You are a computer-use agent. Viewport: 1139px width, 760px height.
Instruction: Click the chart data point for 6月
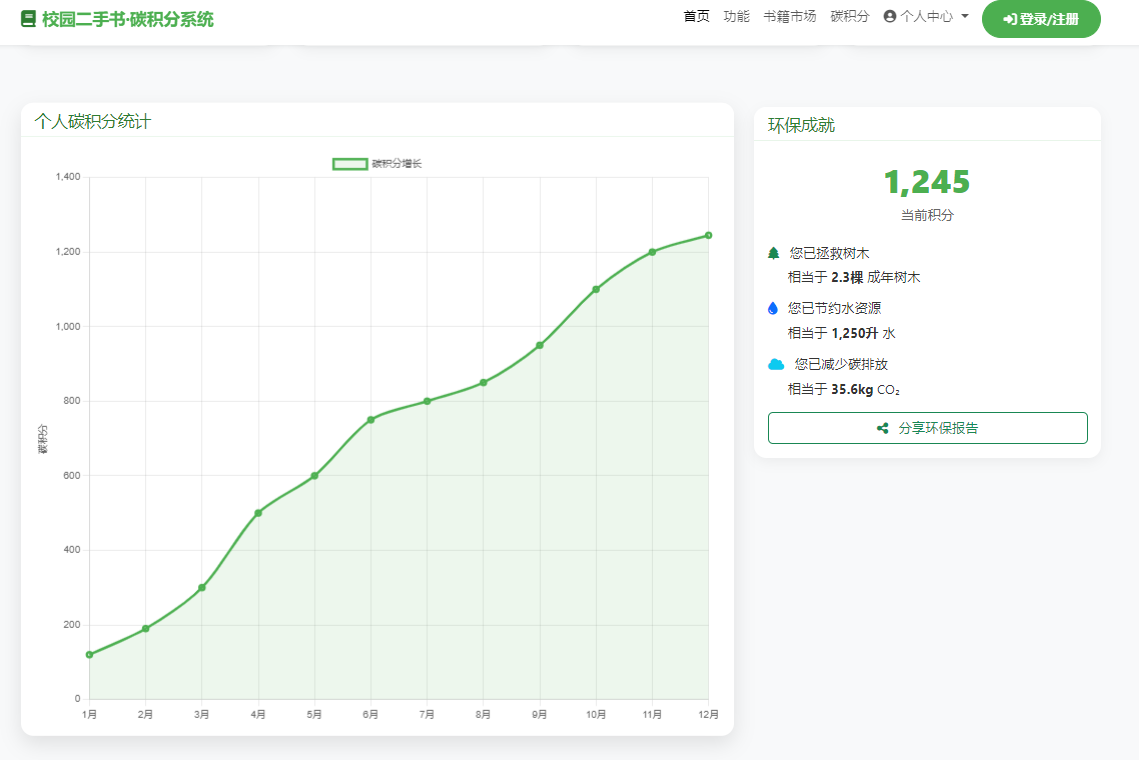coord(370,420)
